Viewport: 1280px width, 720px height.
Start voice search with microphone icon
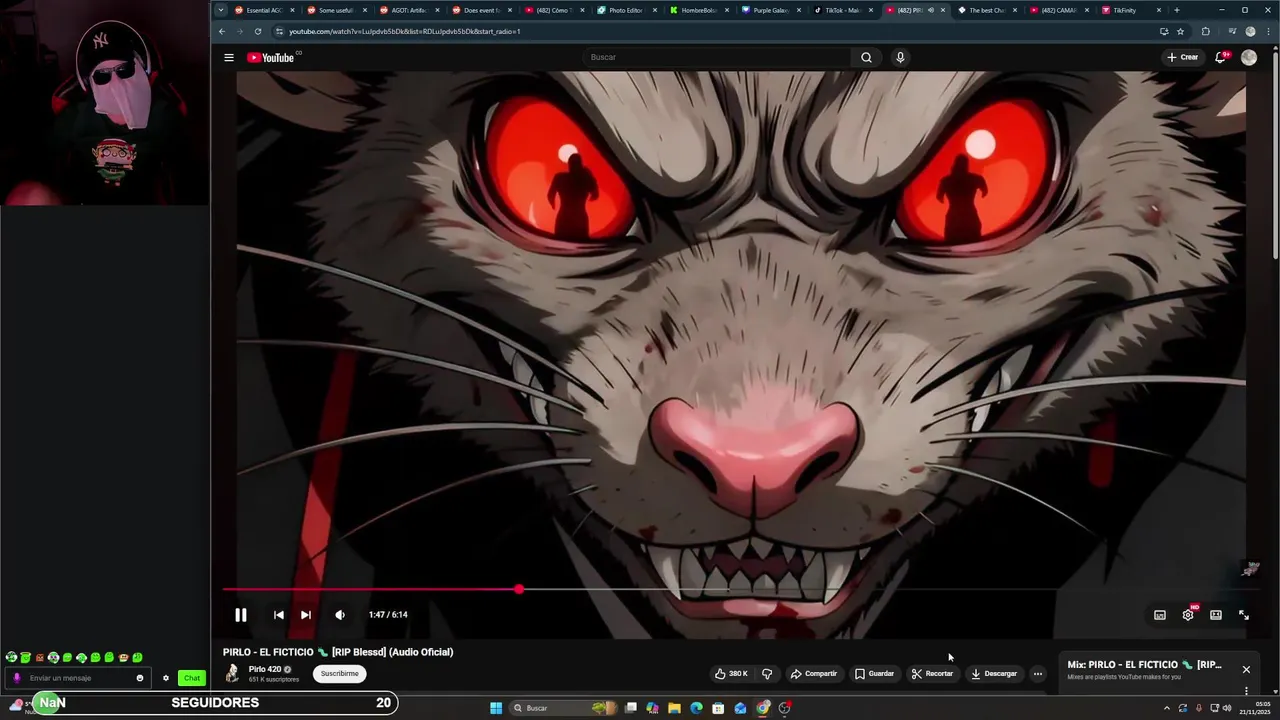click(900, 57)
